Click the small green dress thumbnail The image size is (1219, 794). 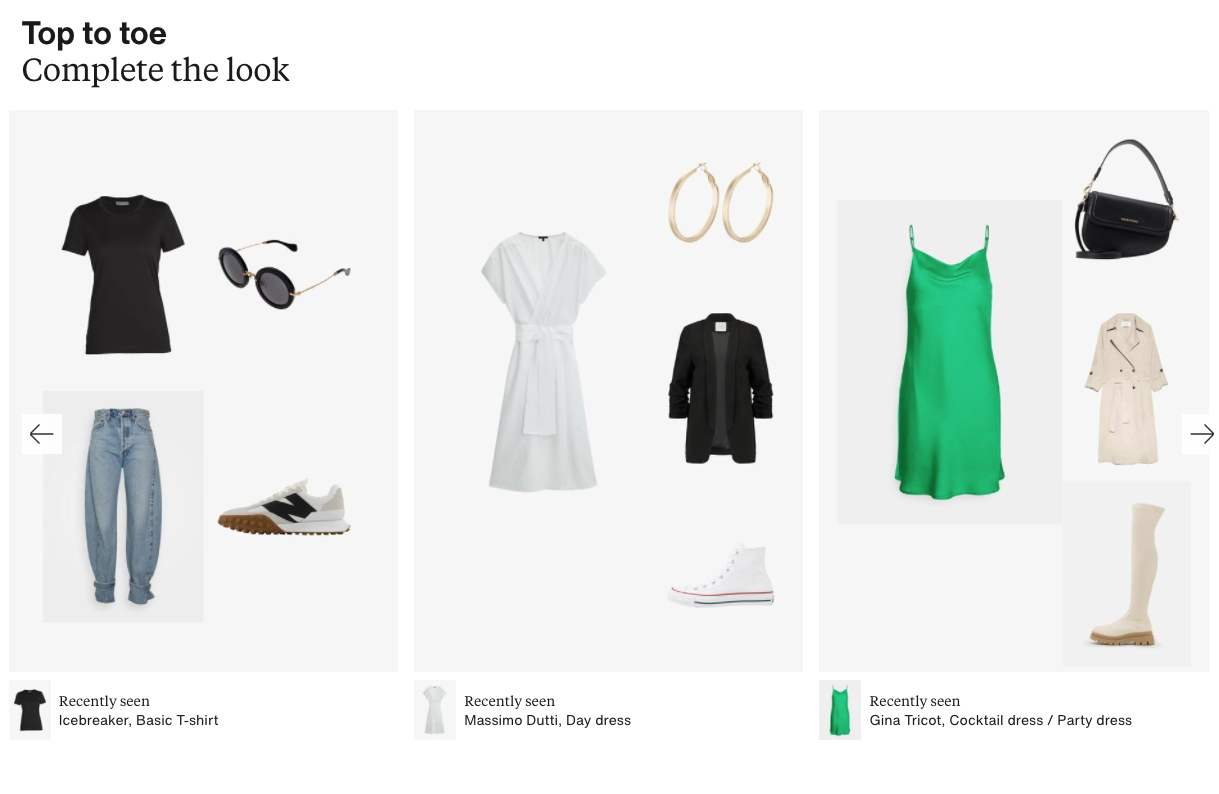[840, 710]
